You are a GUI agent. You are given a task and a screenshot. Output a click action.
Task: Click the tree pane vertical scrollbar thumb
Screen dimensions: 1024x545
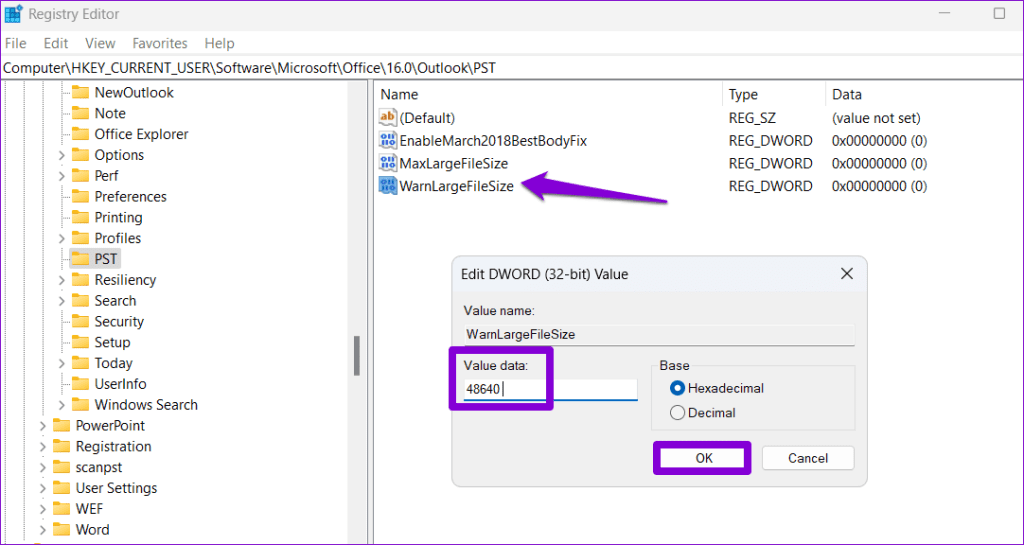pos(357,356)
